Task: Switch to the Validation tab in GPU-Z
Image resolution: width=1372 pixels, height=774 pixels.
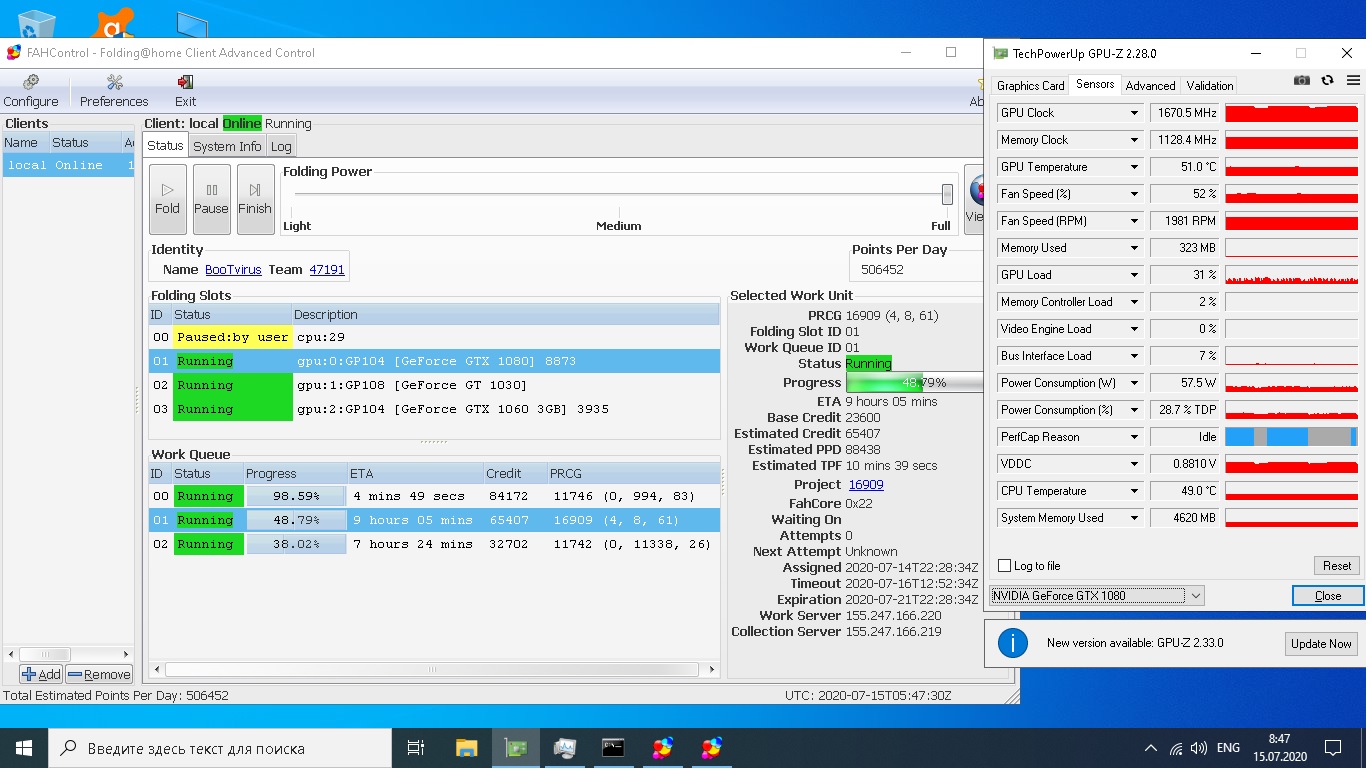Action: [x=1210, y=86]
